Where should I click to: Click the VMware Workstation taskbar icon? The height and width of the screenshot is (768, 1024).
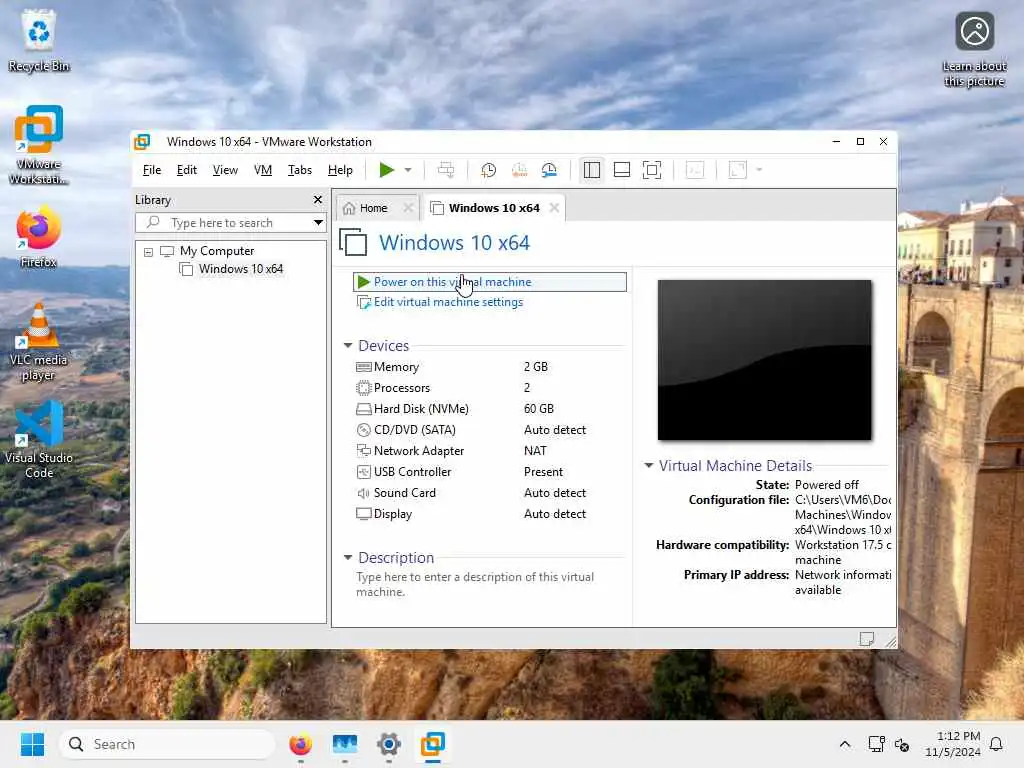(432, 744)
